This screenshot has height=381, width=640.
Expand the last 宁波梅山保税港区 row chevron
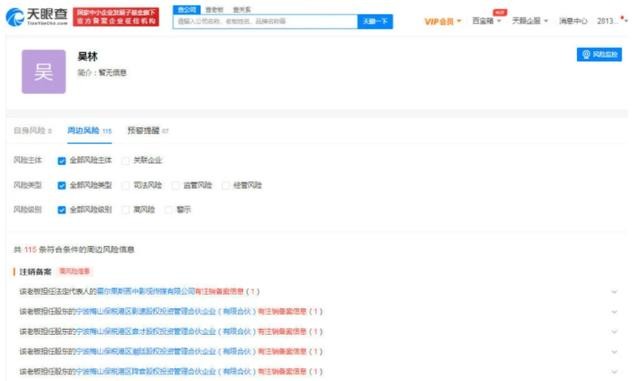tap(614, 372)
